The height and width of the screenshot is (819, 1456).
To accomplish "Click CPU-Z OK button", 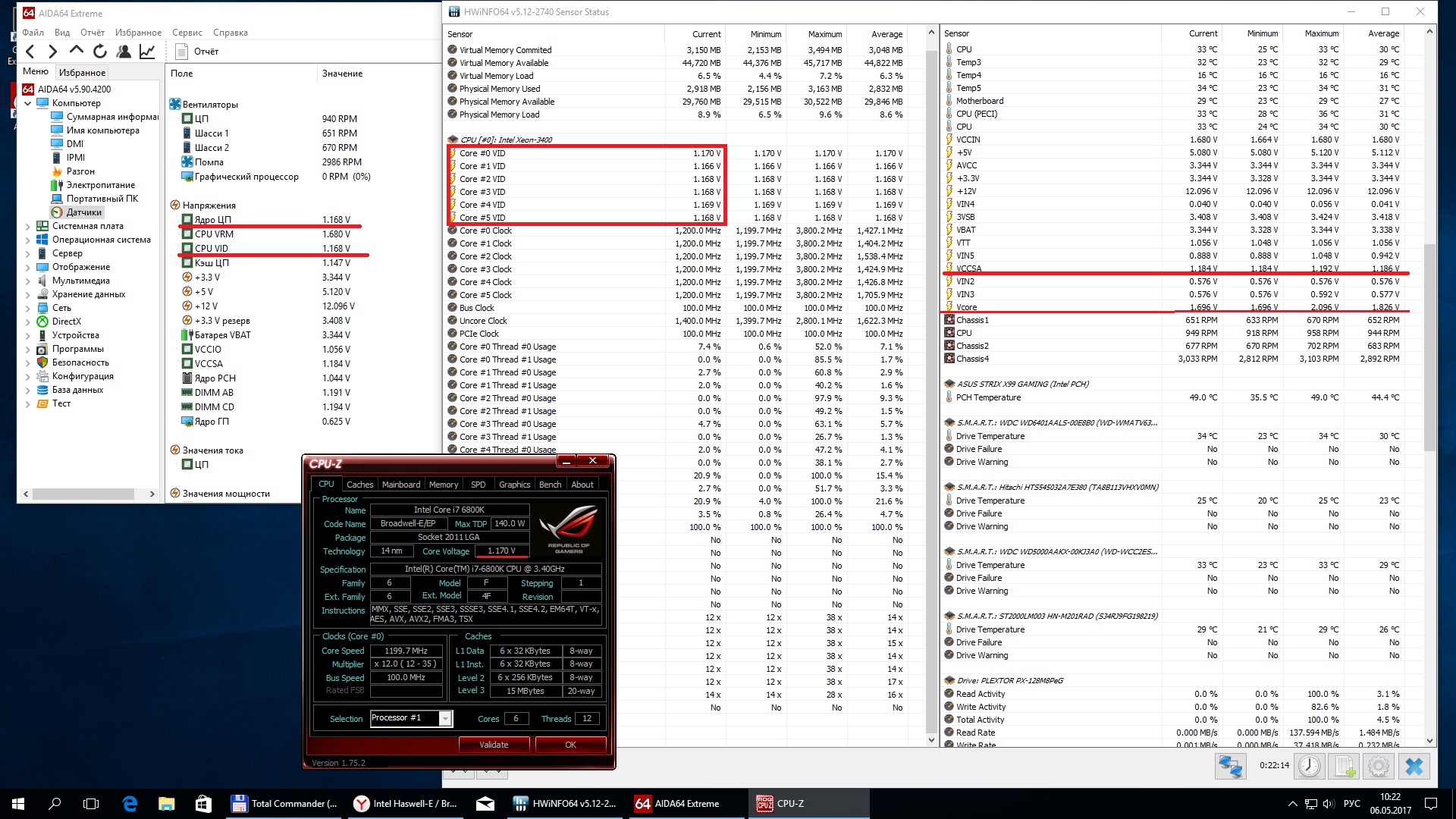I will pyautogui.click(x=570, y=745).
